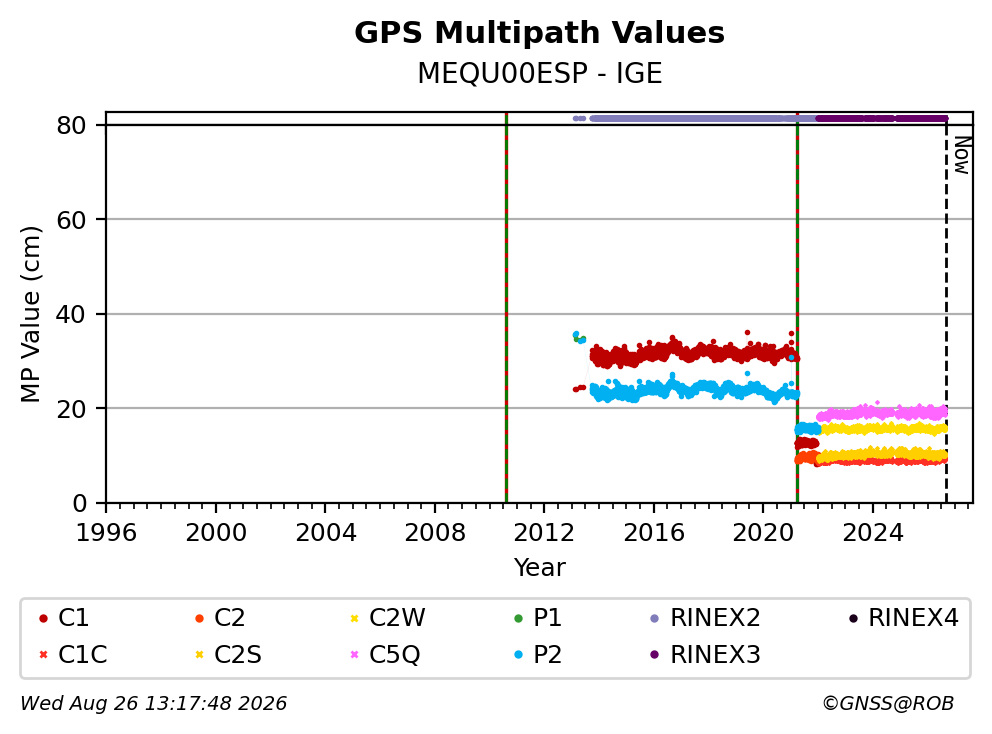The image size is (992, 734).
Task: Click the Year axis label
Action: 540,568
